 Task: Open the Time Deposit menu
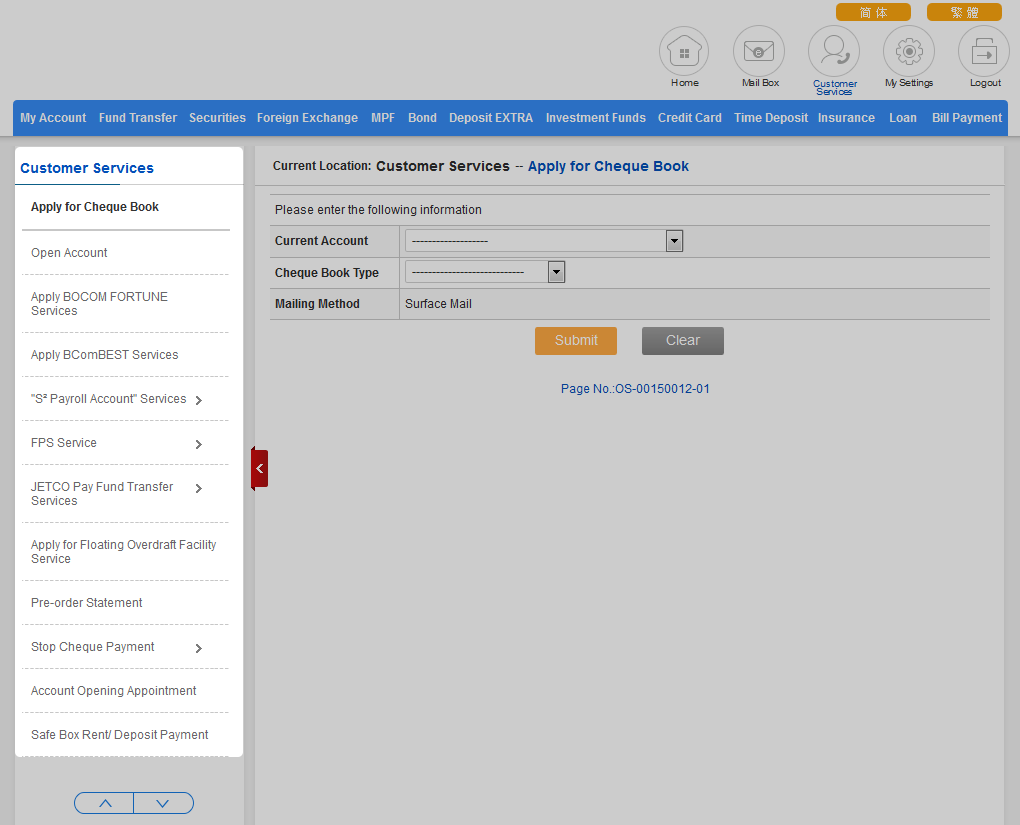coord(770,118)
